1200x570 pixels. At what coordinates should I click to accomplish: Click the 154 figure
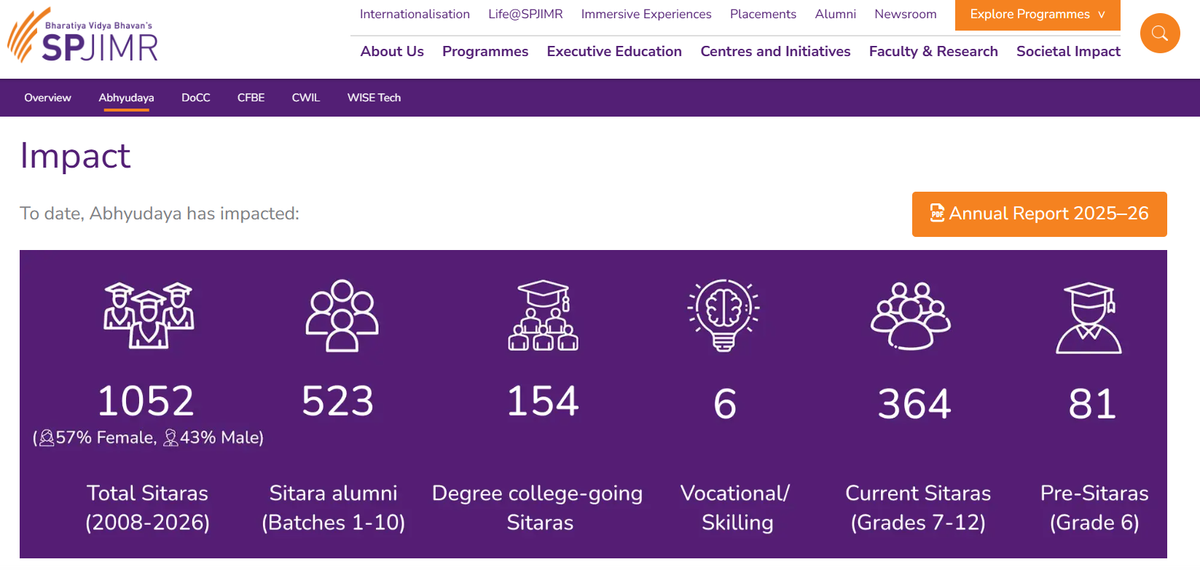click(543, 401)
